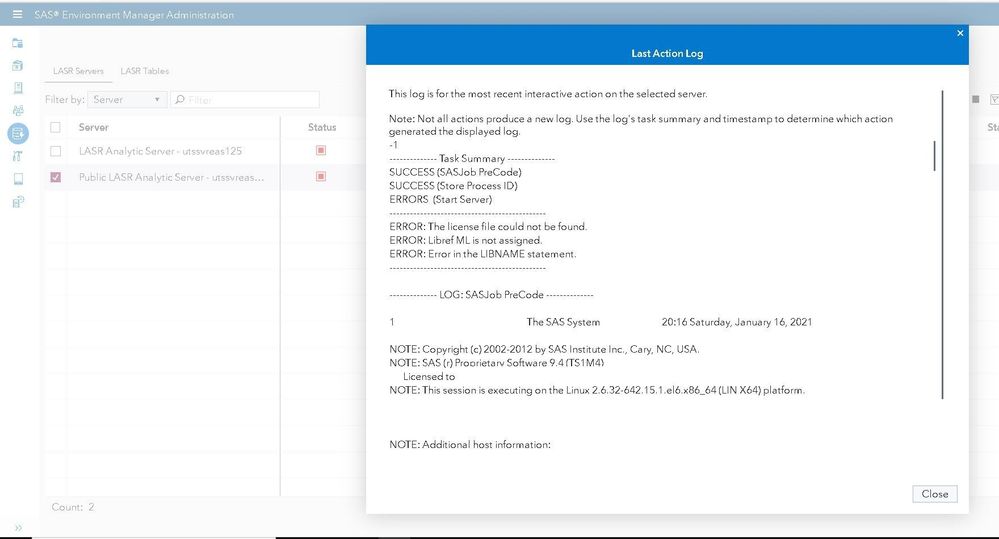Select the 'Public LASR Analytic Server' row text
This screenshot has width=999, height=539.
click(x=171, y=177)
